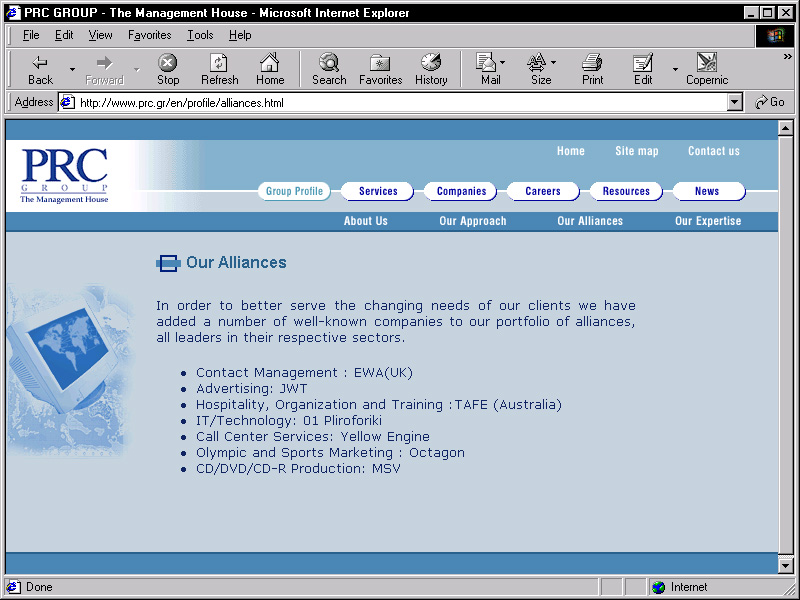Go to the Our Expertise subpage
This screenshot has height=600, width=800.
point(708,221)
